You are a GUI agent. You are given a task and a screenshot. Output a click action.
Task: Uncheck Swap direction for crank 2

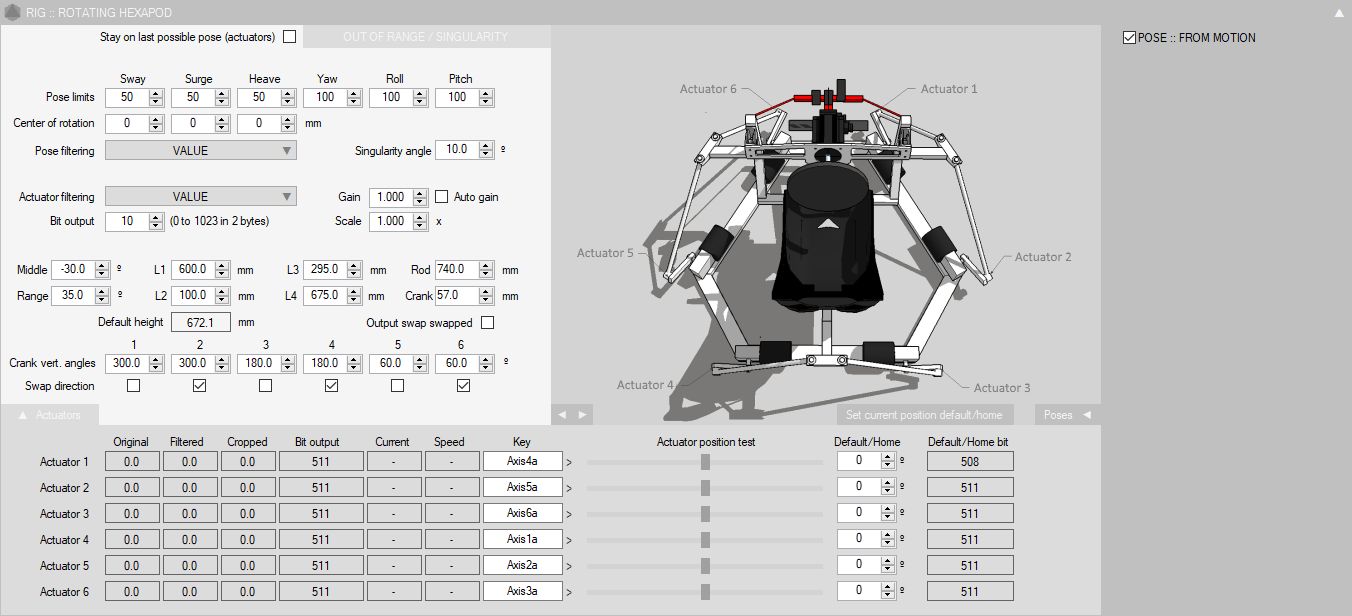[199, 386]
